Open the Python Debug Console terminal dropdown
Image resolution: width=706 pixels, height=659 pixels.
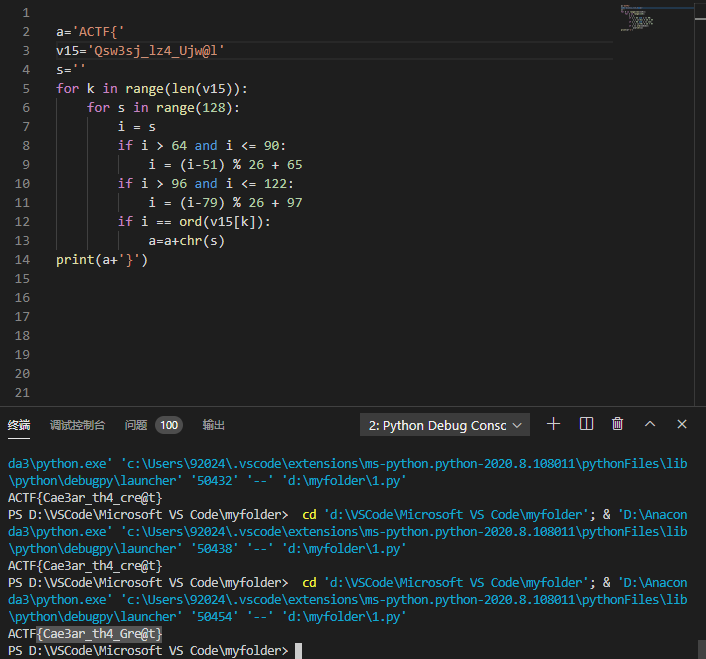tap(445, 425)
